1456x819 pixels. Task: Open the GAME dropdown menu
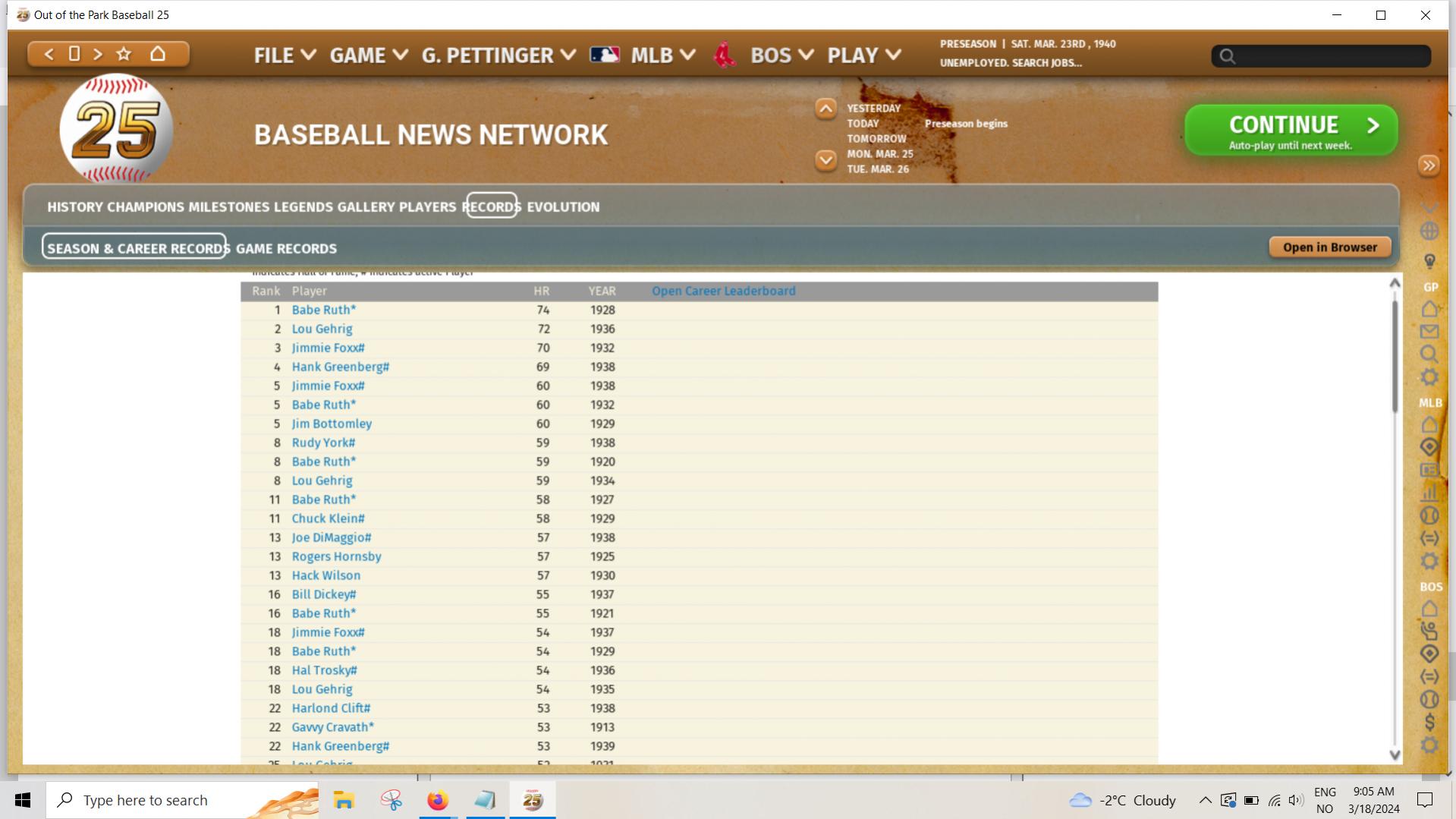tap(369, 55)
